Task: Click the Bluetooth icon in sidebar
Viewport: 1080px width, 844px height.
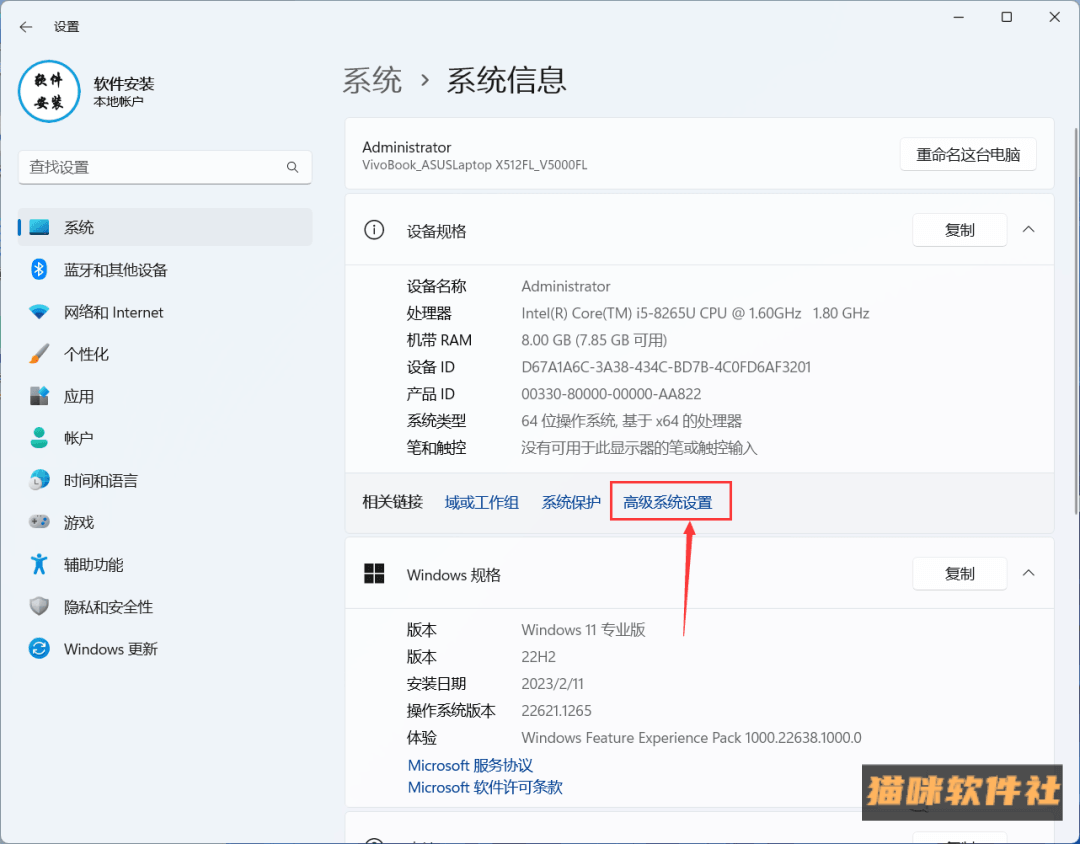Action: pyautogui.click(x=39, y=269)
